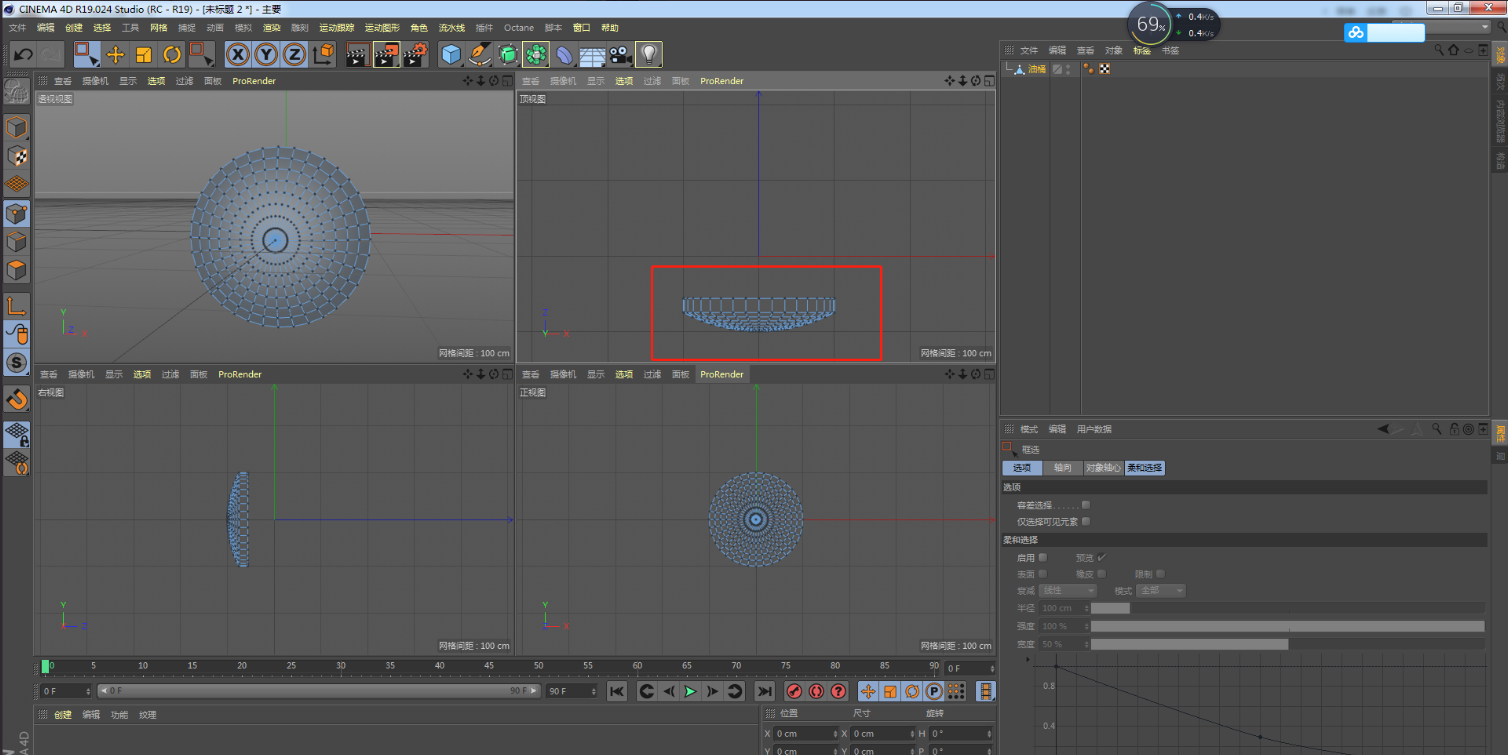1508x755 pixels.
Task: Open the Octane menu
Action: tap(519, 28)
